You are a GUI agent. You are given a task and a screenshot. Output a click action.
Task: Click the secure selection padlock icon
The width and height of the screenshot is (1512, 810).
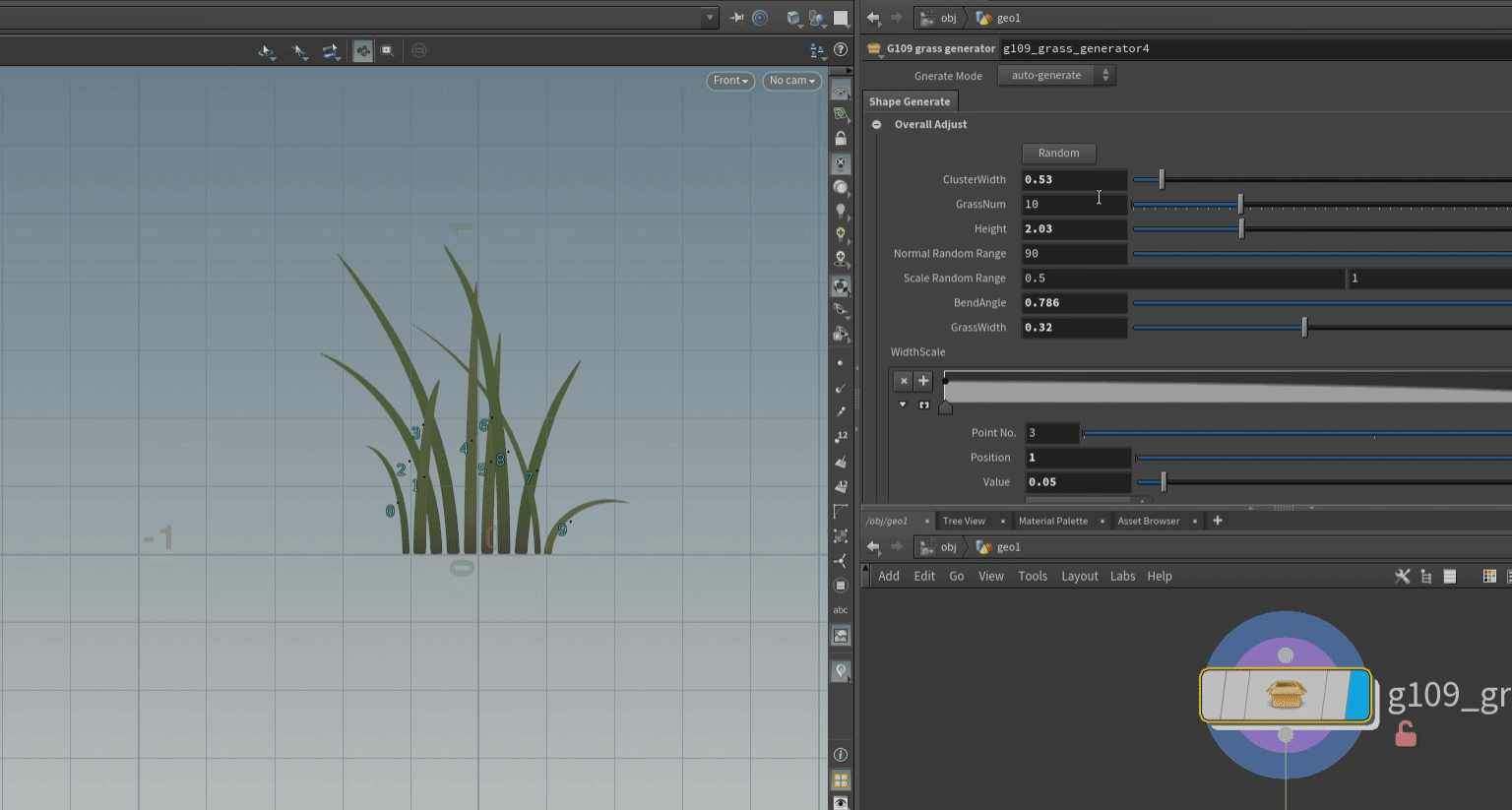point(841,138)
